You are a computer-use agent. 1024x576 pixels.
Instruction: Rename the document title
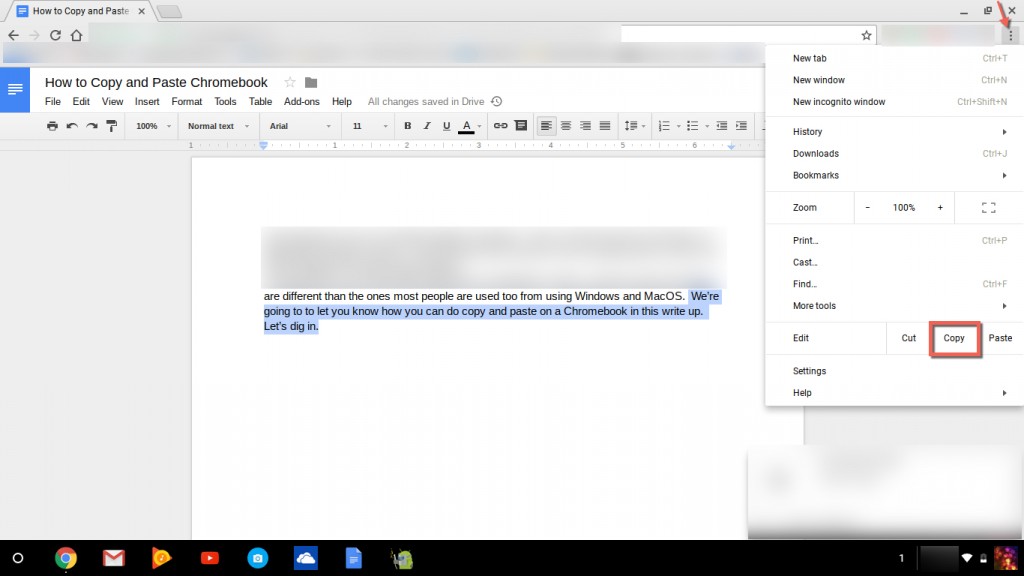click(x=156, y=82)
